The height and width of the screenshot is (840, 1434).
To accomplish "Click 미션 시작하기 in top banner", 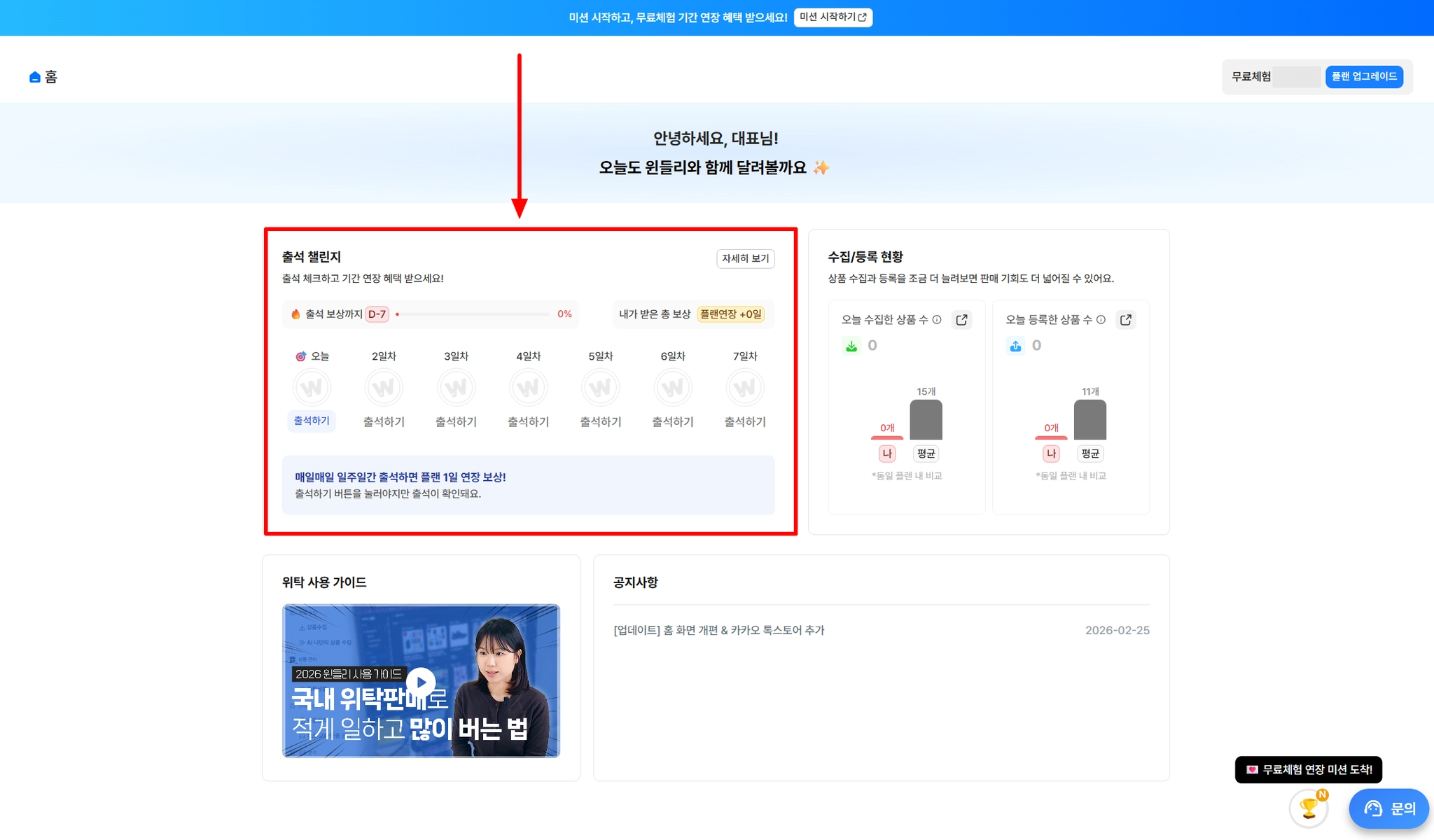I will (833, 17).
